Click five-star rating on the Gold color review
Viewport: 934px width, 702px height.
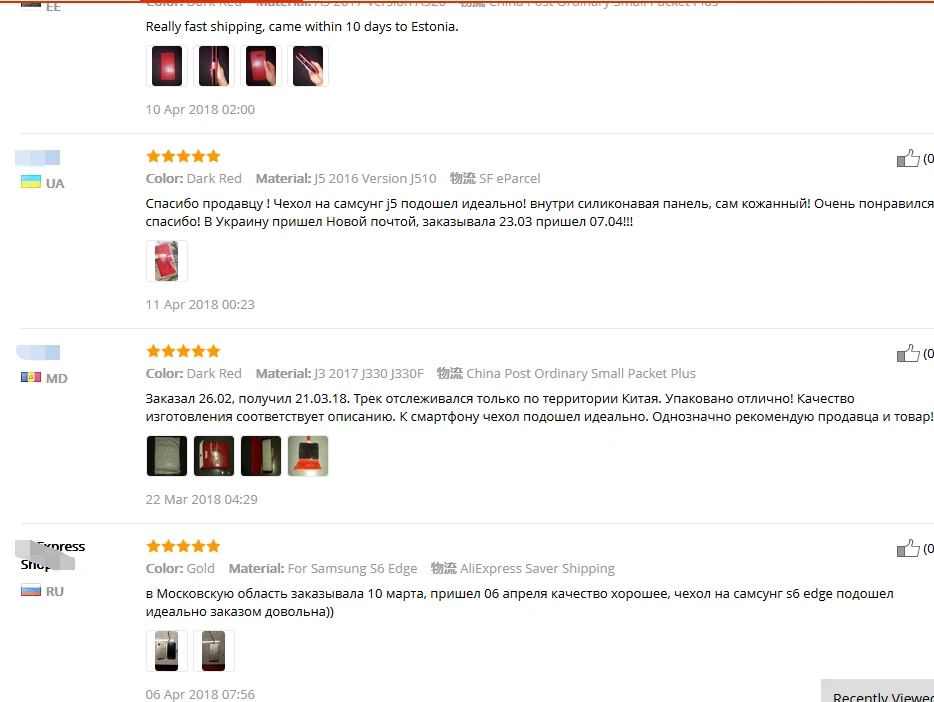tap(183, 546)
